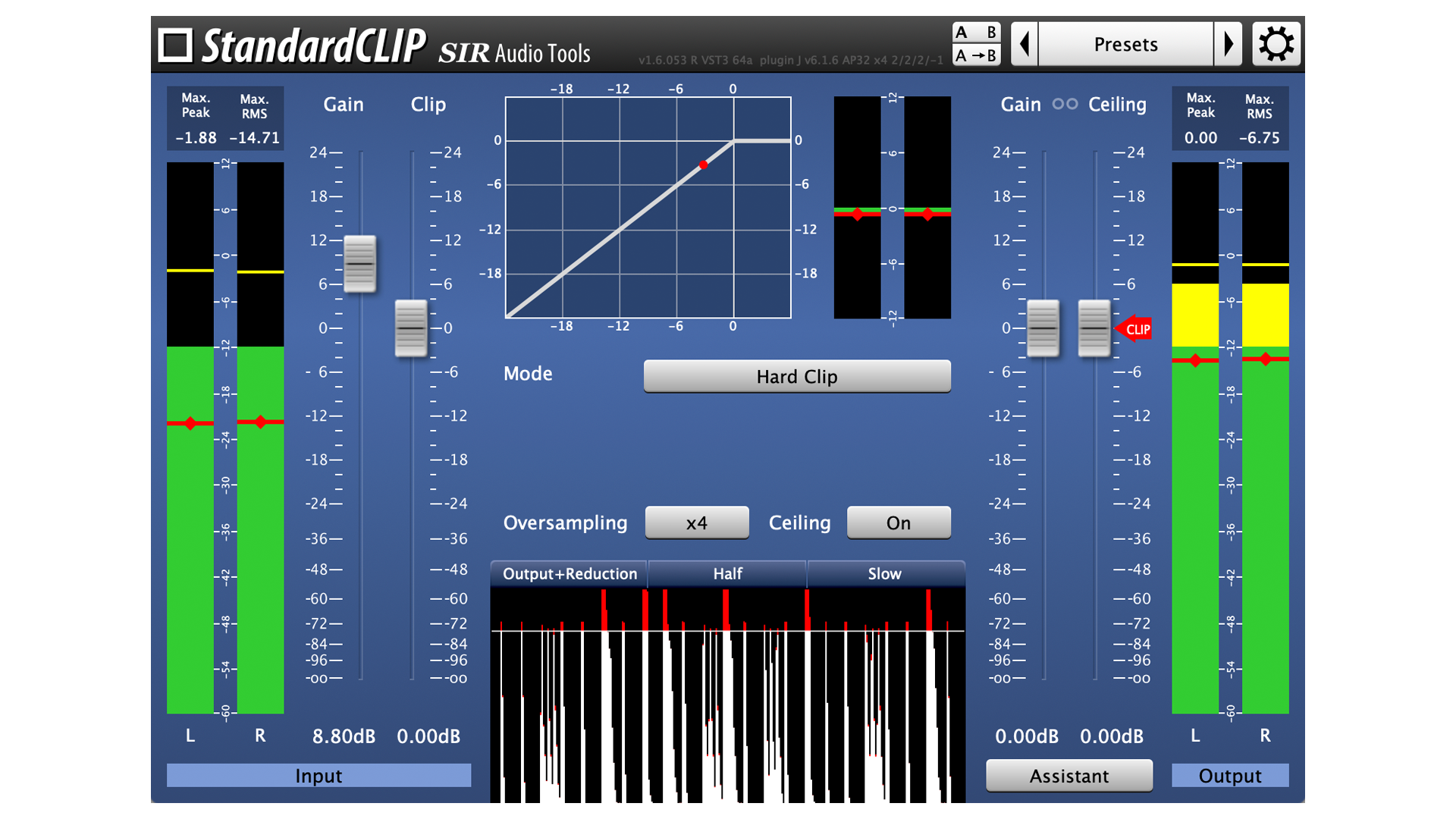Click the 8.80dB input gain value
Viewport: 1456px width, 819px height.
pyautogui.click(x=344, y=736)
